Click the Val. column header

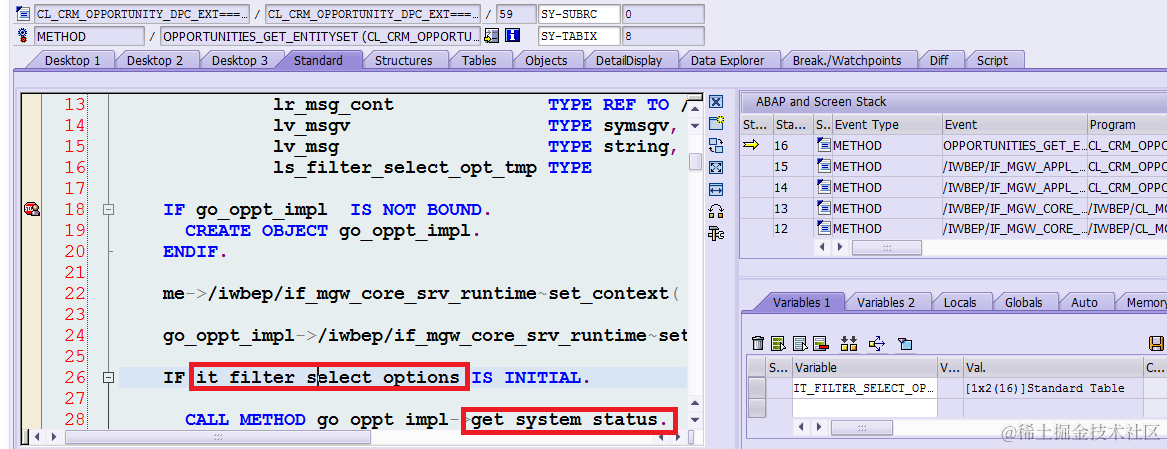click(1052, 367)
